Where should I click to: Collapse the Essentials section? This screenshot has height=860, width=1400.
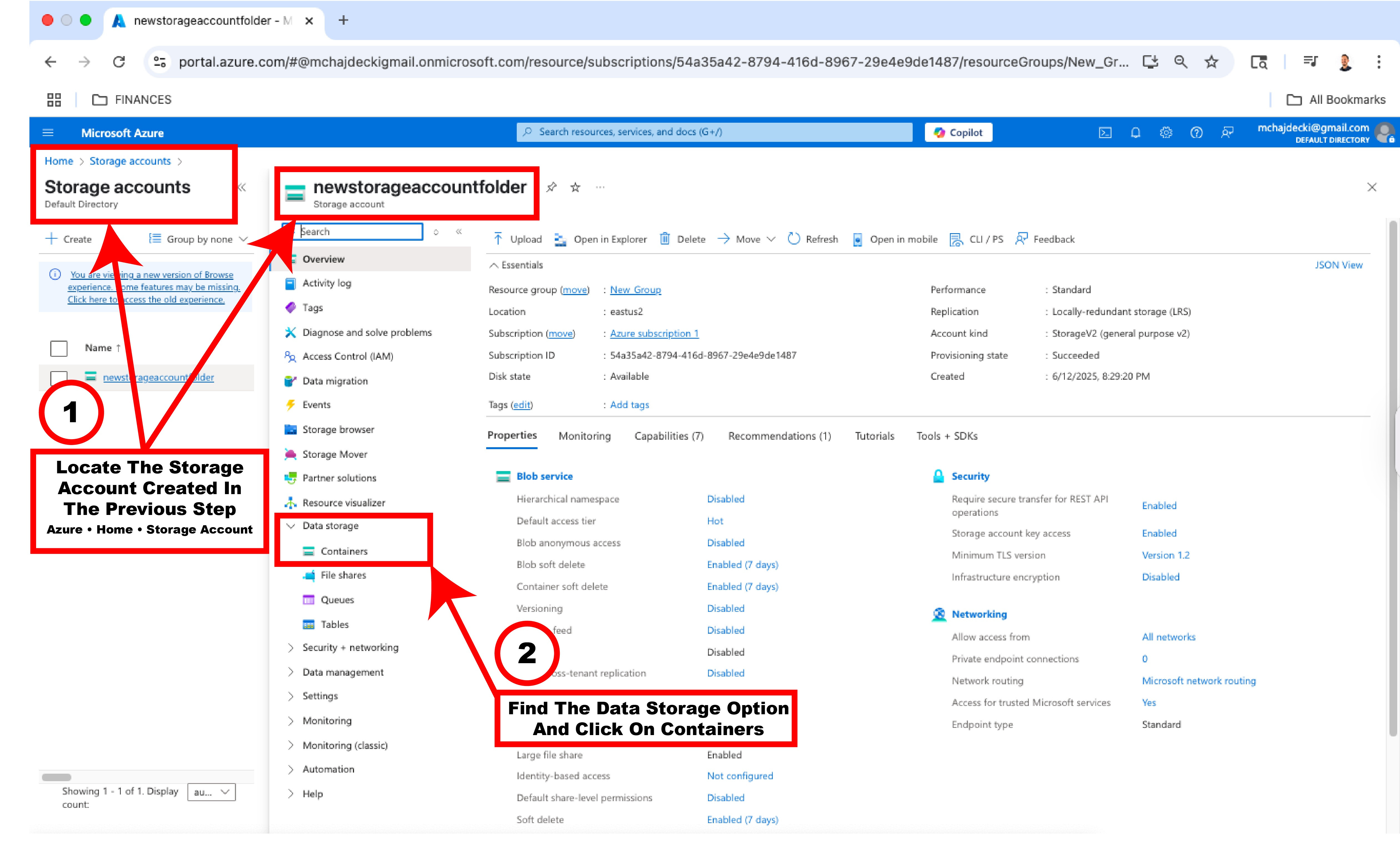[516, 265]
